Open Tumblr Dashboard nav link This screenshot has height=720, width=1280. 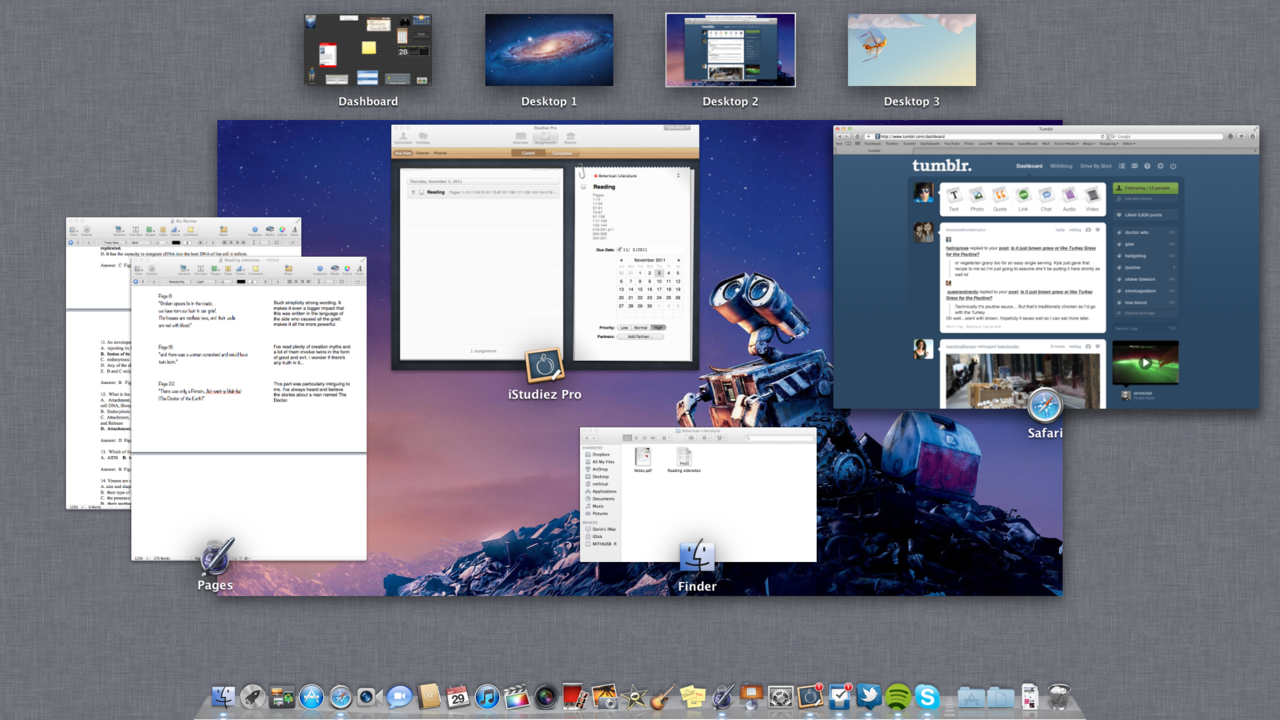(x=1030, y=166)
